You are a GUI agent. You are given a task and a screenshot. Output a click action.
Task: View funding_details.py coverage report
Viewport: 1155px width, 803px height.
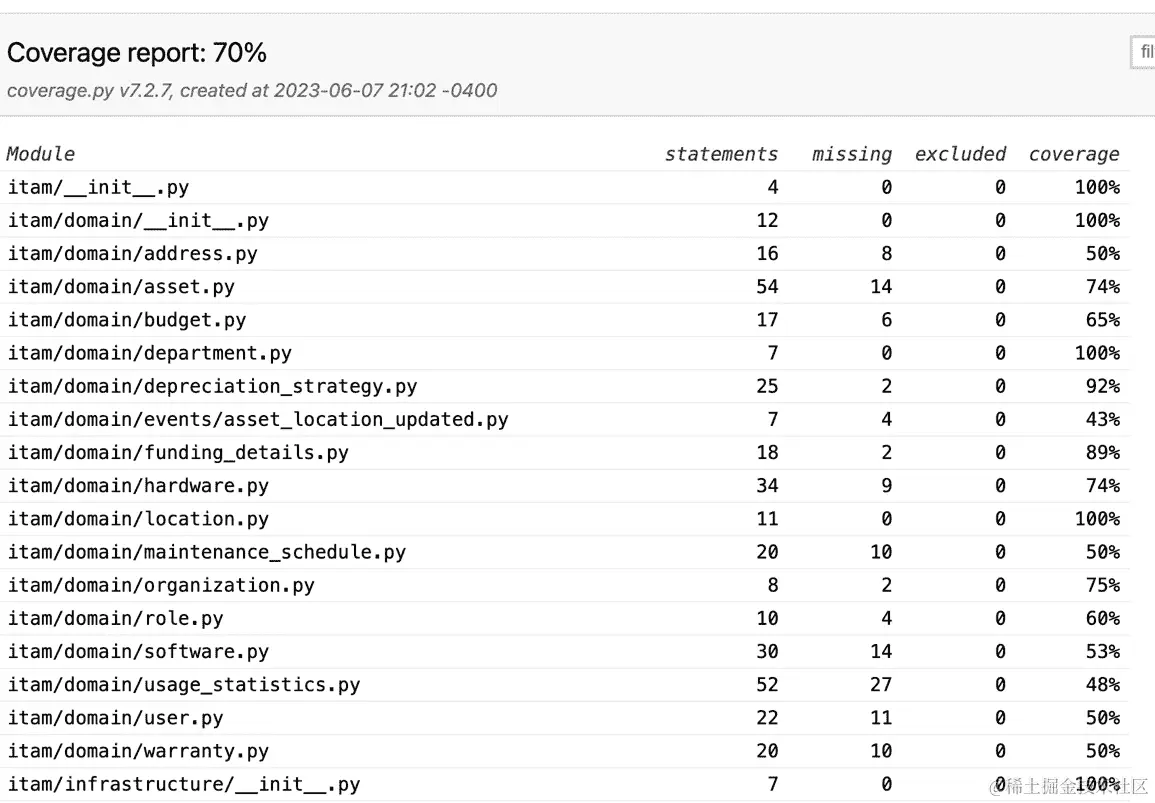tap(178, 452)
